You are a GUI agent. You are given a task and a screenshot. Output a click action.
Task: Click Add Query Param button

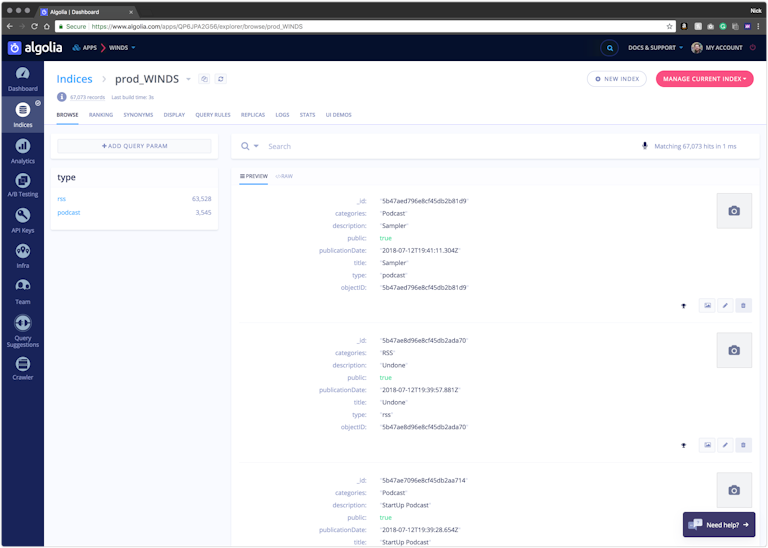(134, 146)
